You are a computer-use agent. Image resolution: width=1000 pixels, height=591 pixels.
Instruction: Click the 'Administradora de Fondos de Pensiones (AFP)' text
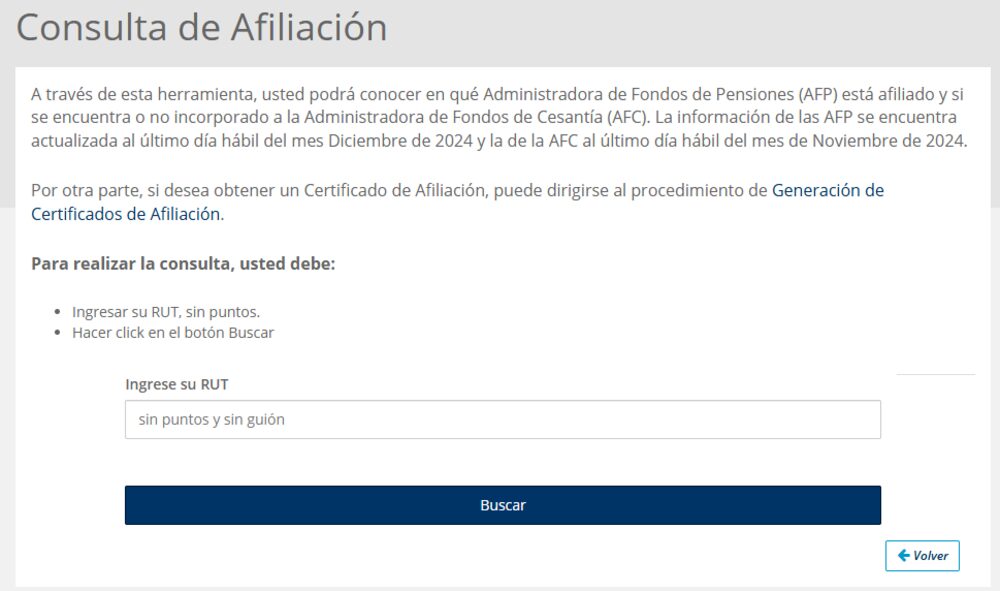(x=661, y=95)
